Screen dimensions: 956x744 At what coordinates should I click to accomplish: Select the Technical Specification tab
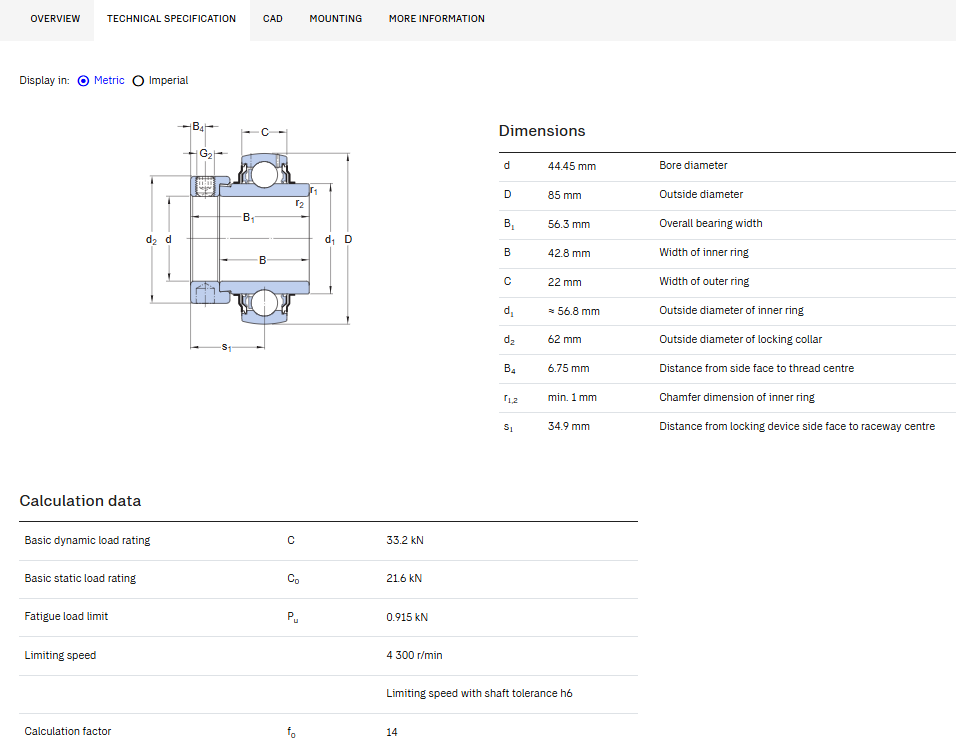click(x=171, y=19)
